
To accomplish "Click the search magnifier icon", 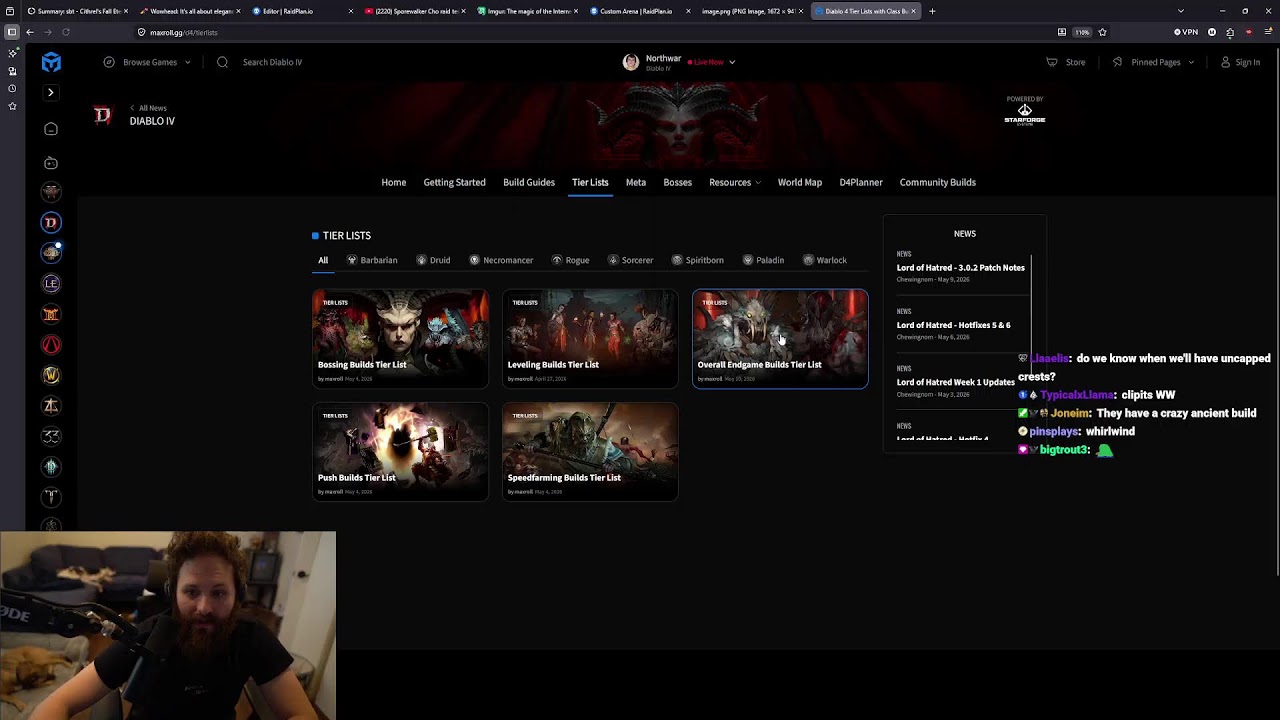I will tap(222, 62).
